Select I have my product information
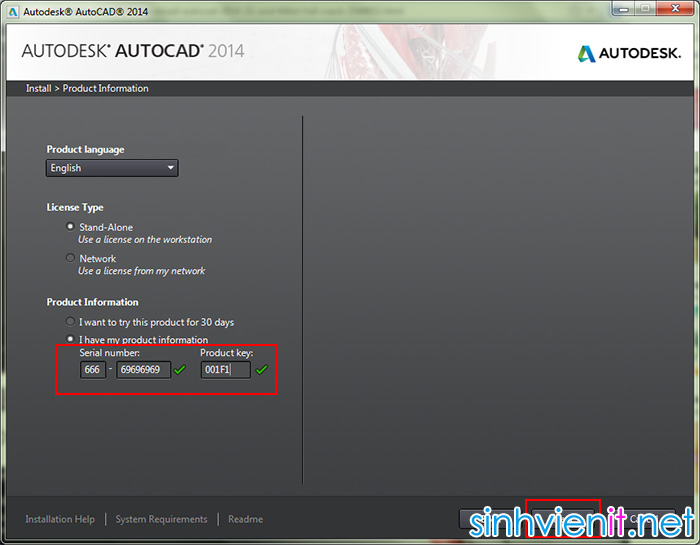The image size is (700, 545). (70, 339)
